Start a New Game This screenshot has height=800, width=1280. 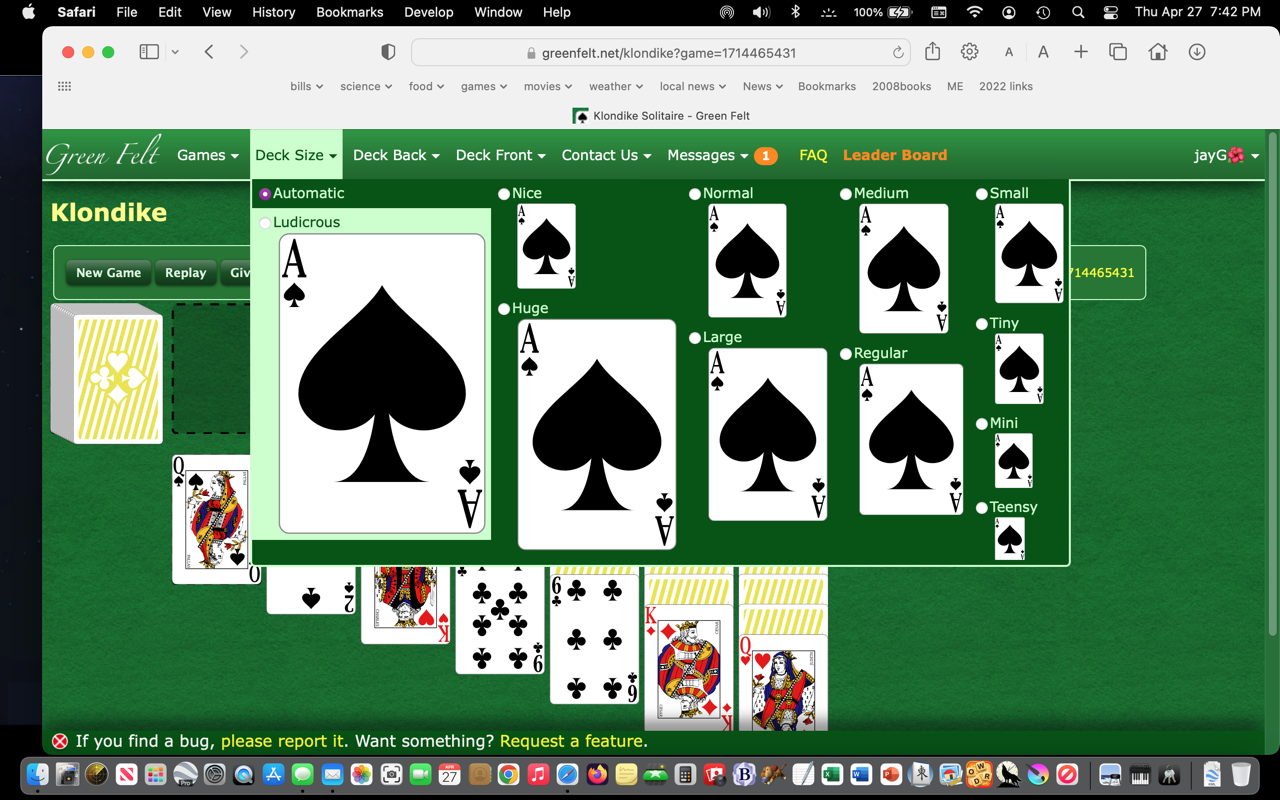click(x=107, y=272)
